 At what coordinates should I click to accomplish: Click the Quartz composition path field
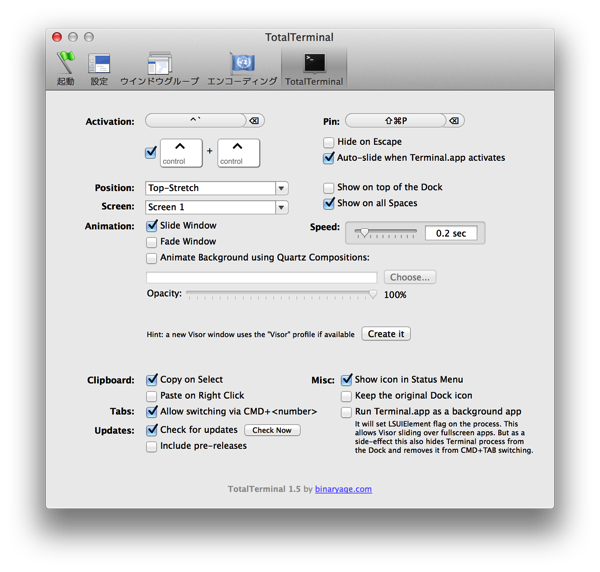(262, 277)
